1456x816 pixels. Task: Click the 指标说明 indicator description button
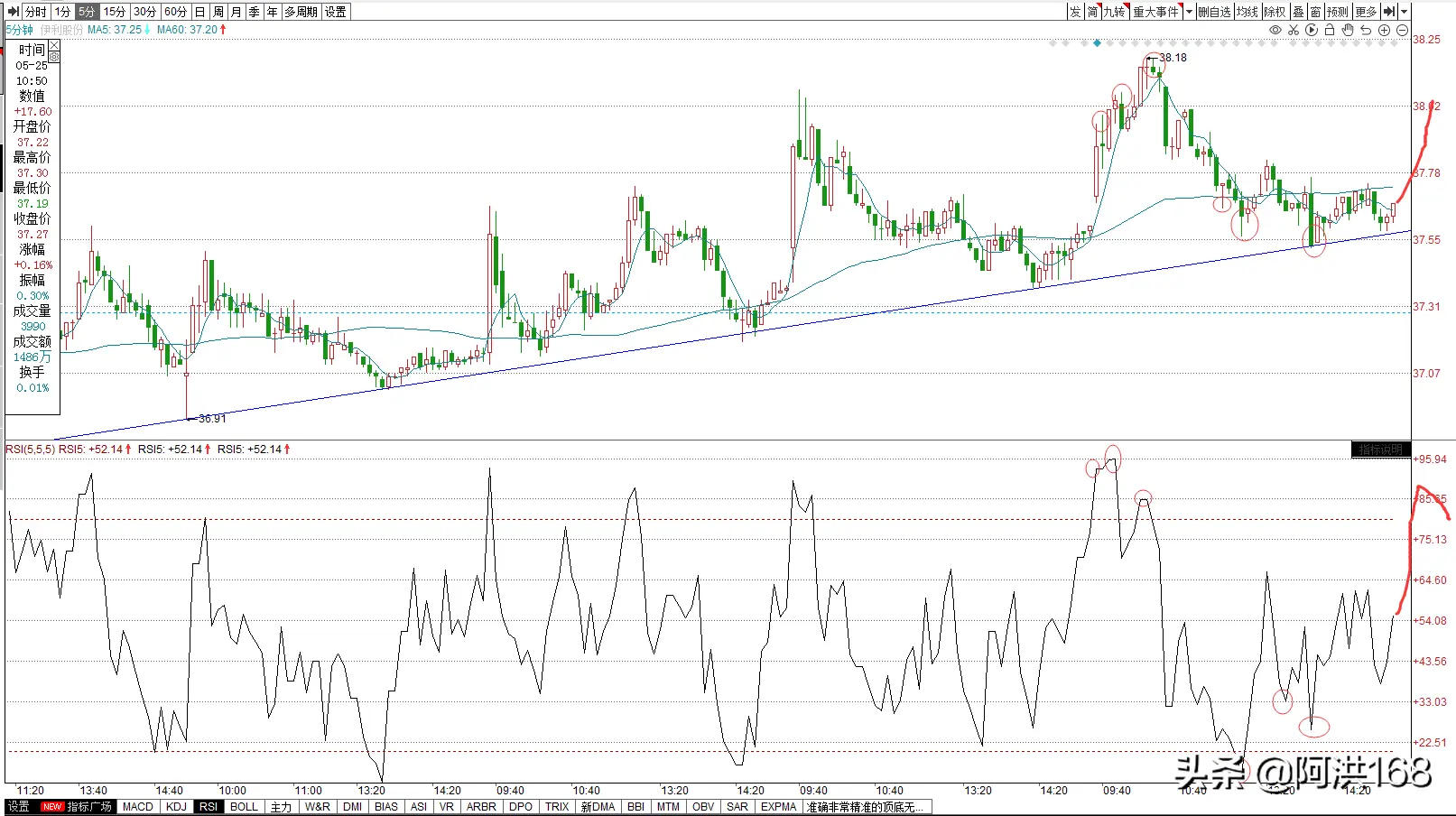point(1380,450)
